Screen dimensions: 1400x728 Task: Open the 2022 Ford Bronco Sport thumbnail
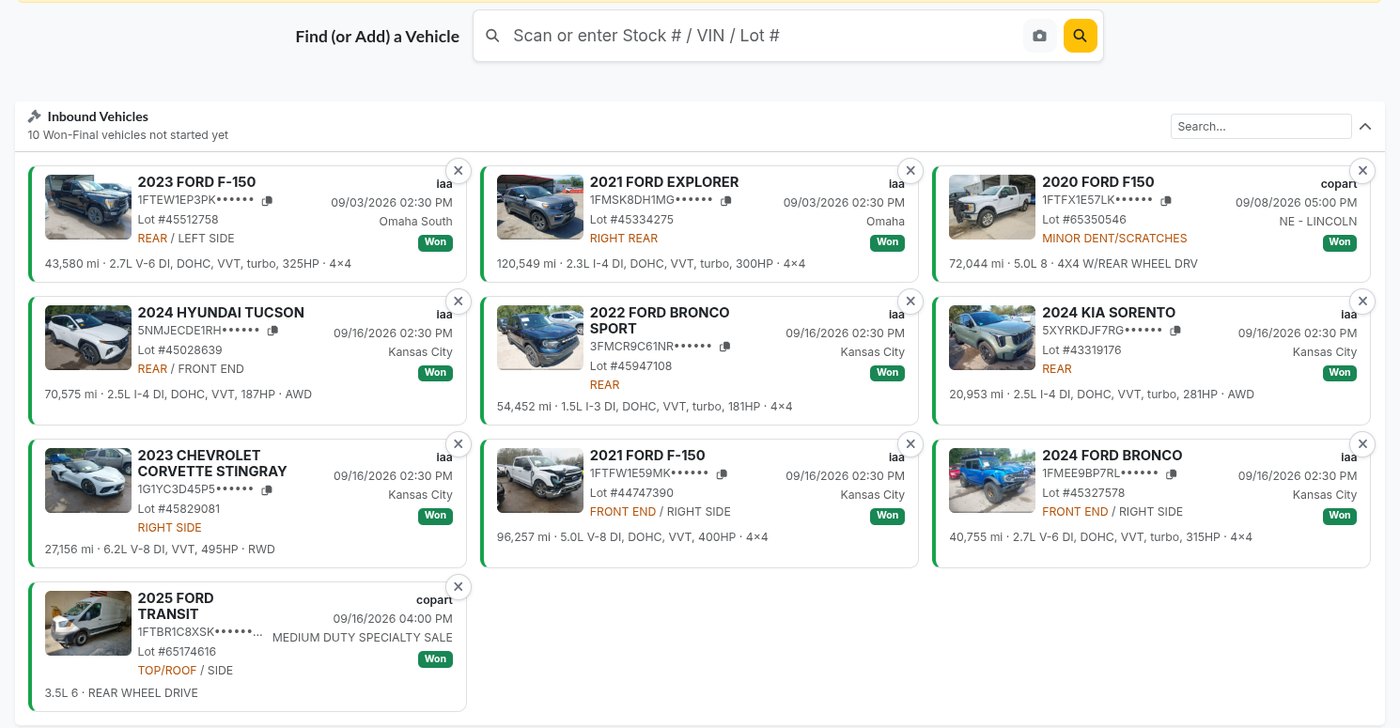(540, 338)
